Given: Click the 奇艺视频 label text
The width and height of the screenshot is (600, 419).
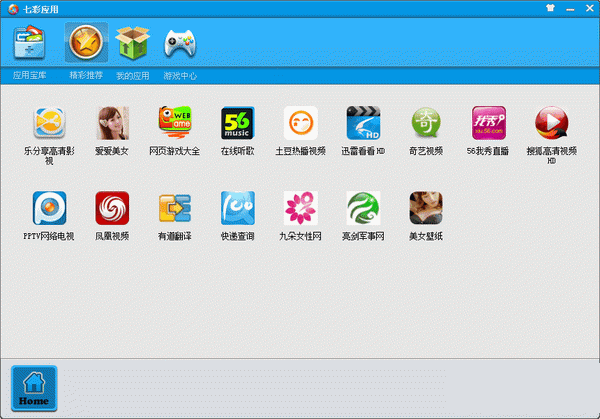Looking at the screenshot, I should (426, 151).
